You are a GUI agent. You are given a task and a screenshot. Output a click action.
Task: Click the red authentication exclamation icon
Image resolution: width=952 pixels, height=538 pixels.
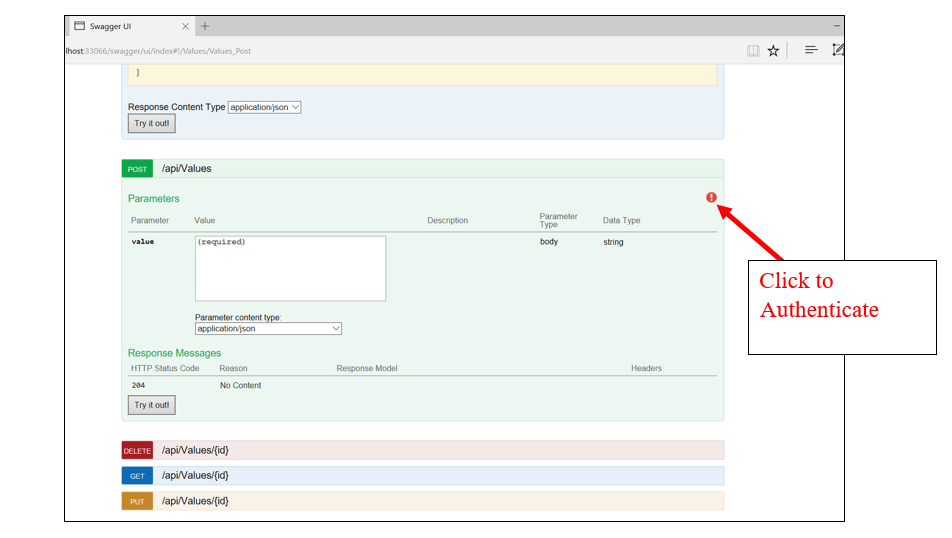(x=711, y=197)
